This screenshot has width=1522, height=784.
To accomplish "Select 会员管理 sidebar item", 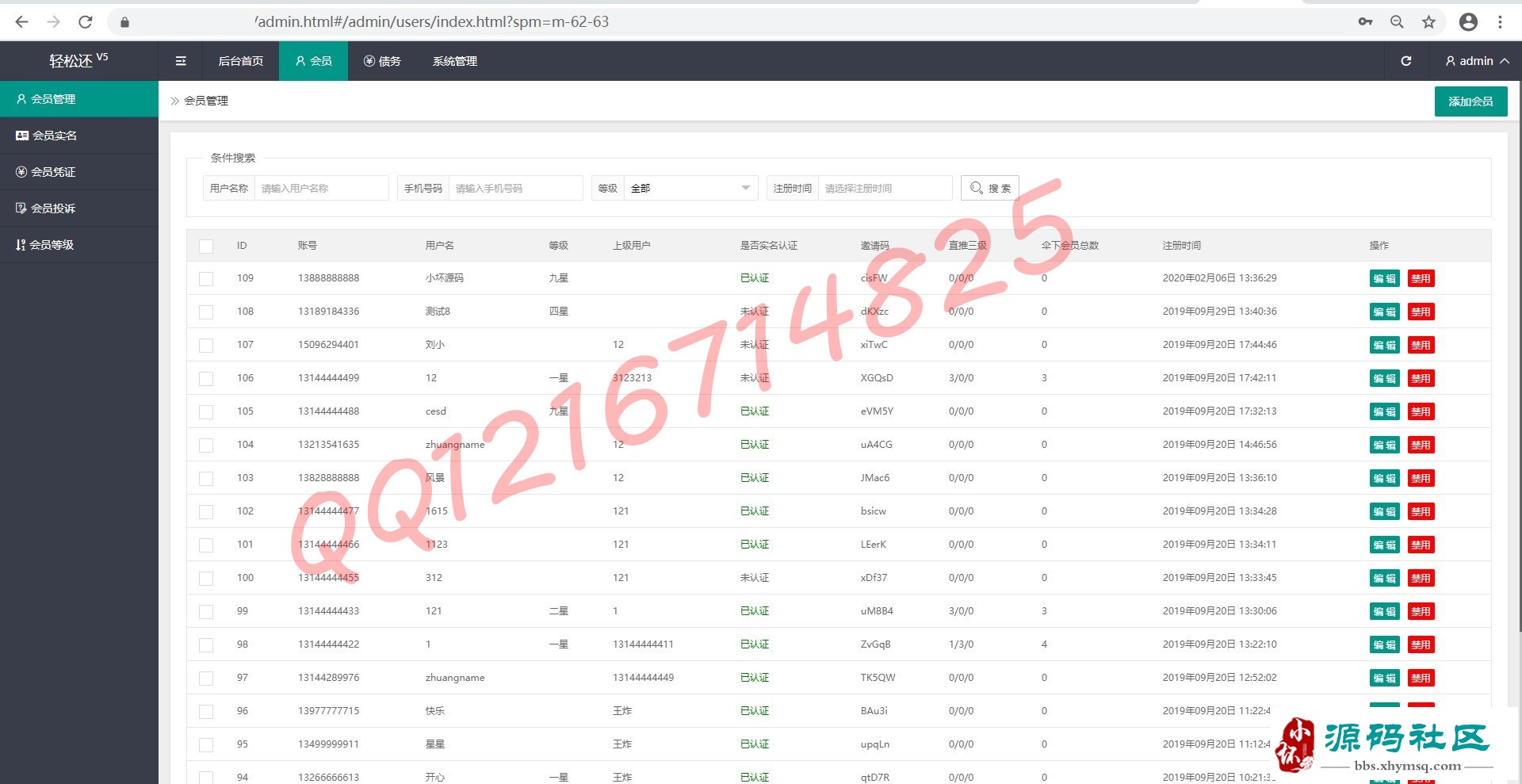I will (79, 99).
